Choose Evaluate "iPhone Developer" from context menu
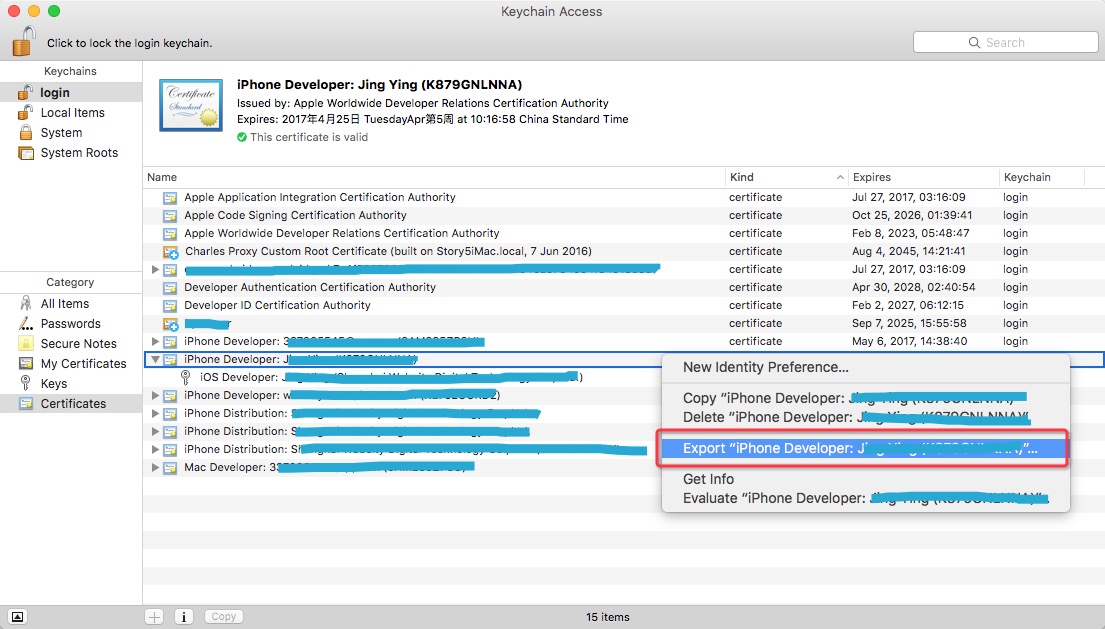The width and height of the screenshot is (1105, 629). tap(865, 498)
